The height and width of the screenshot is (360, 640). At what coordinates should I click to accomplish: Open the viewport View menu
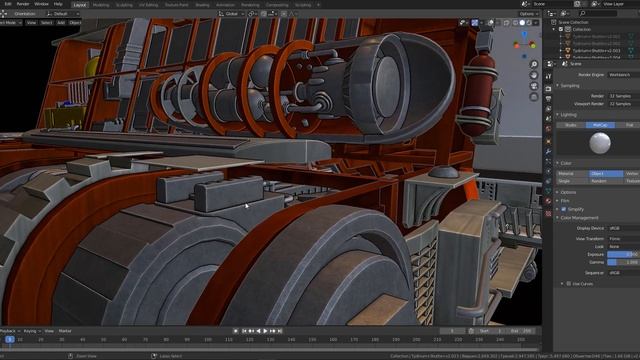click(x=31, y=22)
